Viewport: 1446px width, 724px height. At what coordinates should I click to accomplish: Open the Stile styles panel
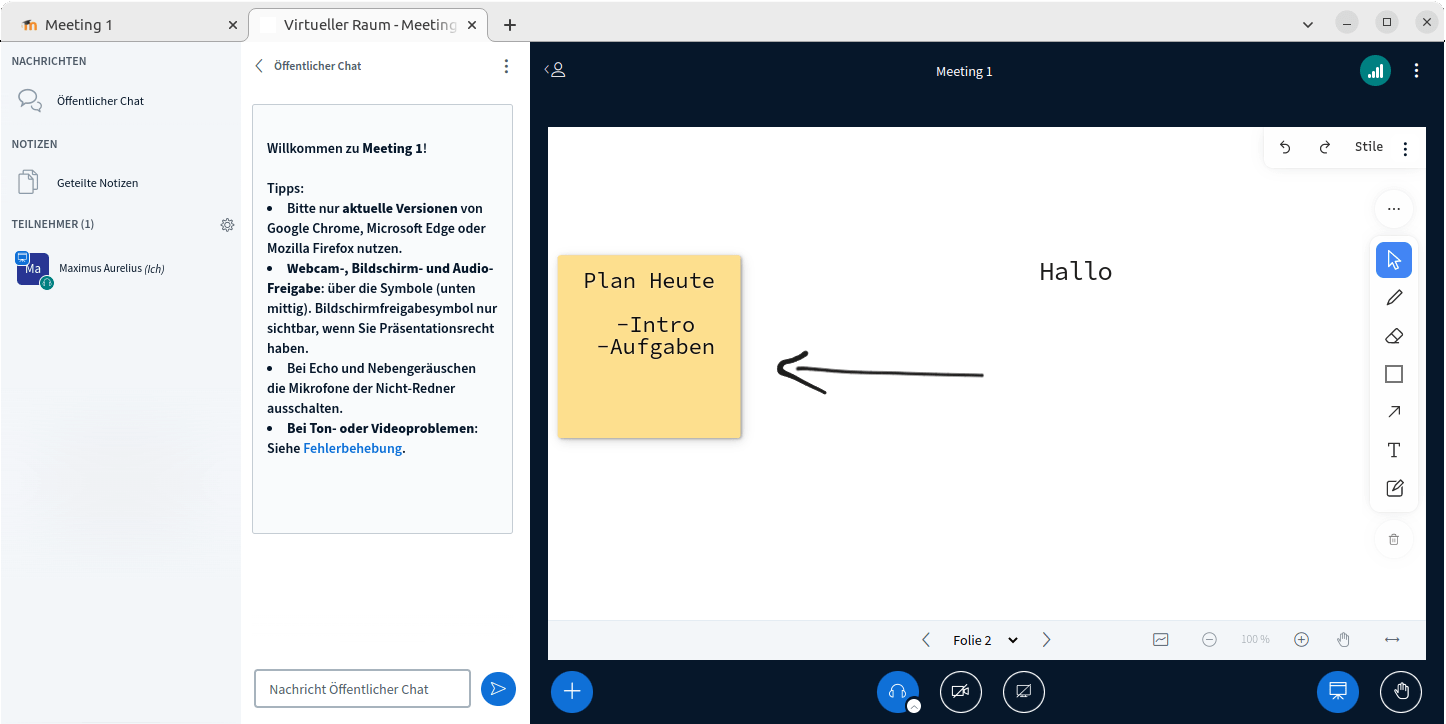(1368, 147)
